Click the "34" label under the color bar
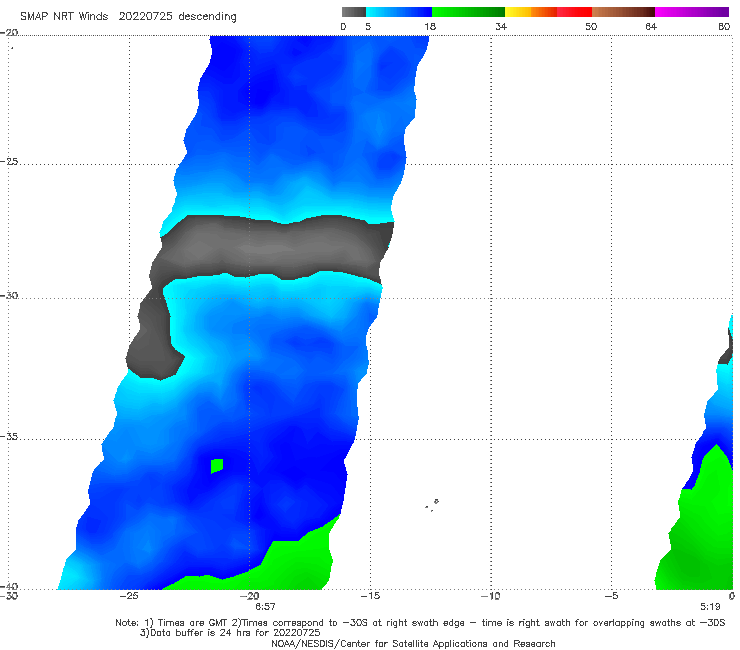Image resolution: width=740 pixels, height=650 pixels. pyautogui.click(x=501, y=26)
